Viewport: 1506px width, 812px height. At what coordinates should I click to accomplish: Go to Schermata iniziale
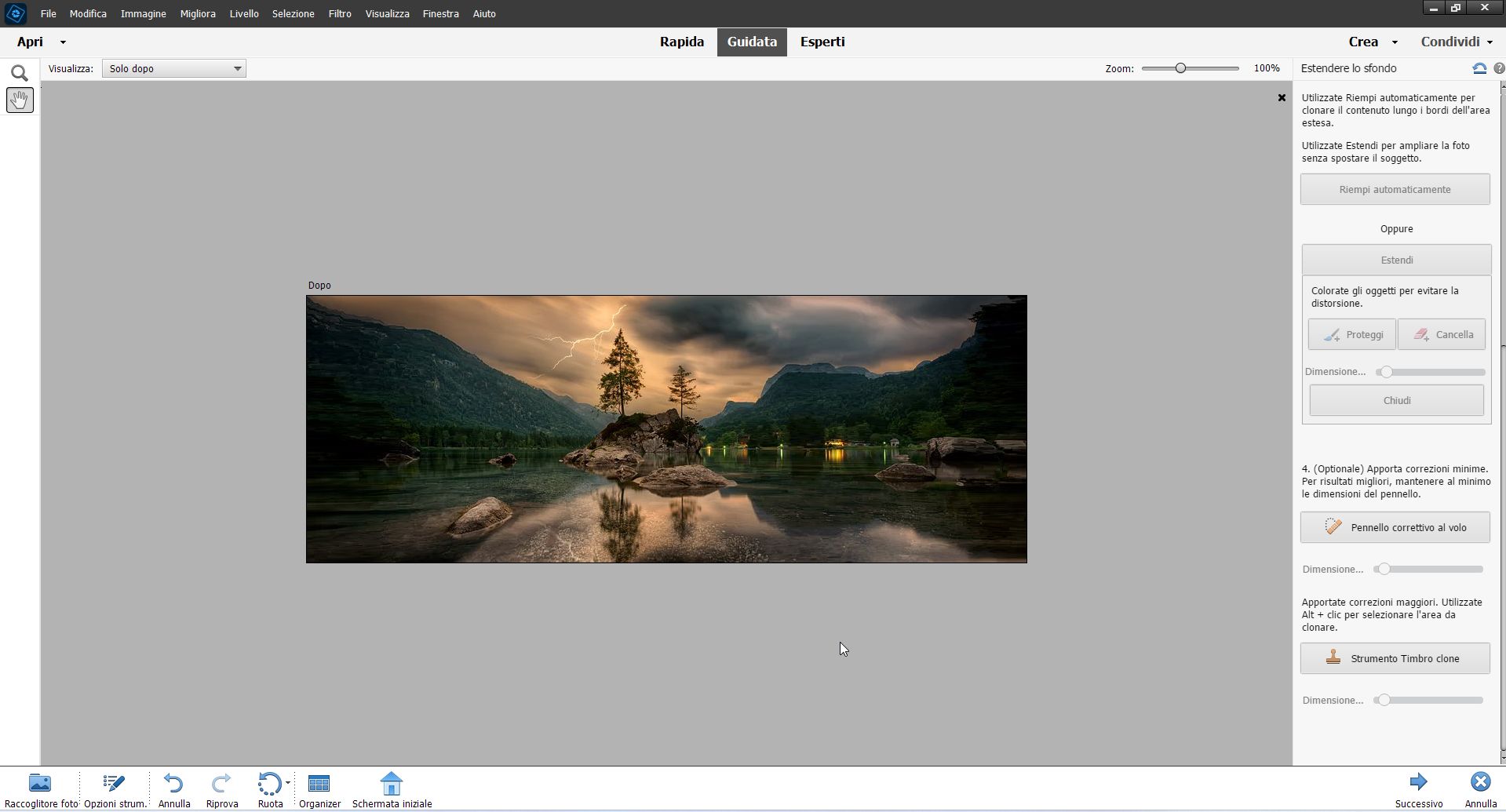[x=392, y=790]
